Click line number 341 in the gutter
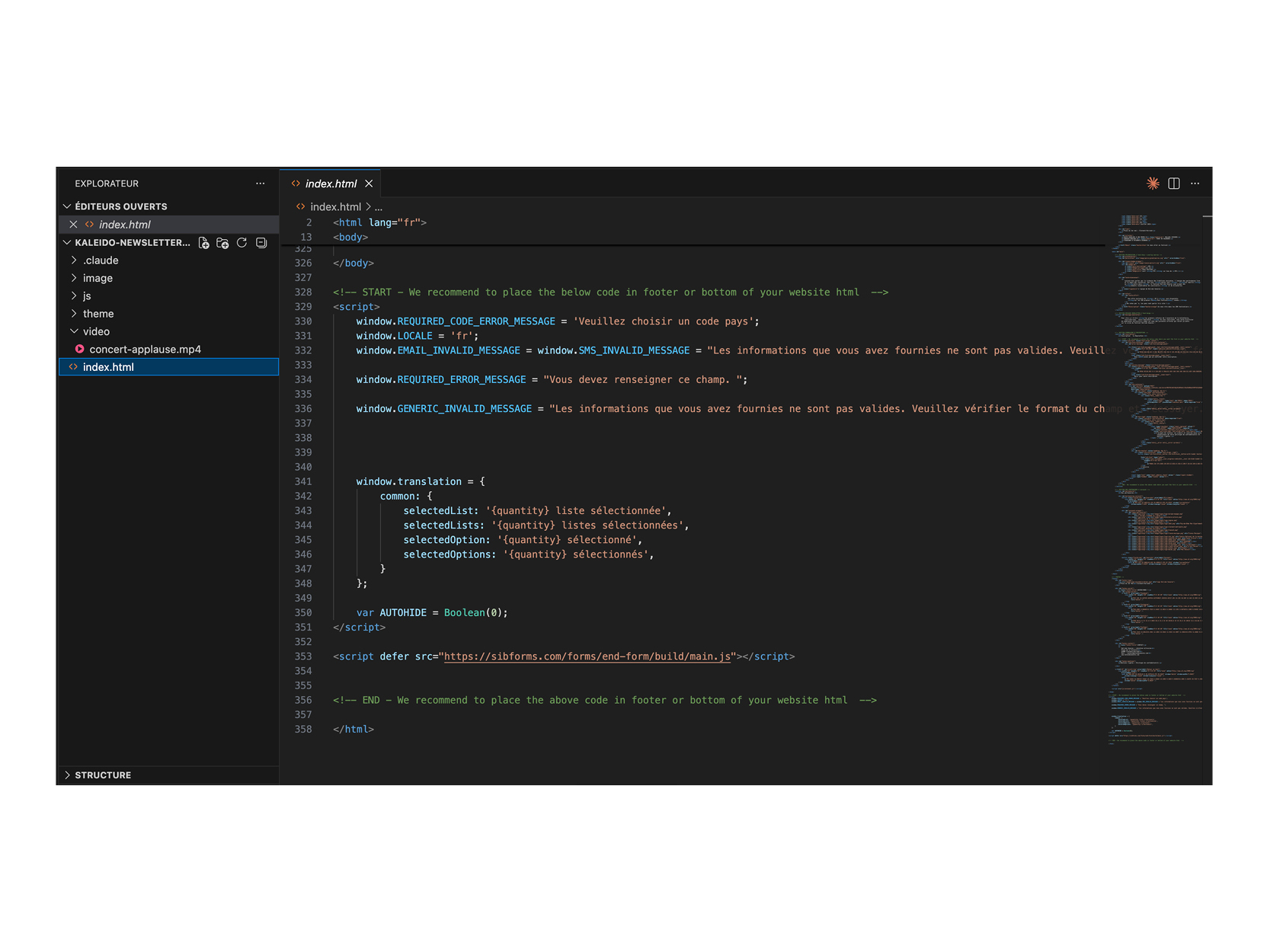The width and height of the screenshot is (1270, 952). tap(303, 482)
